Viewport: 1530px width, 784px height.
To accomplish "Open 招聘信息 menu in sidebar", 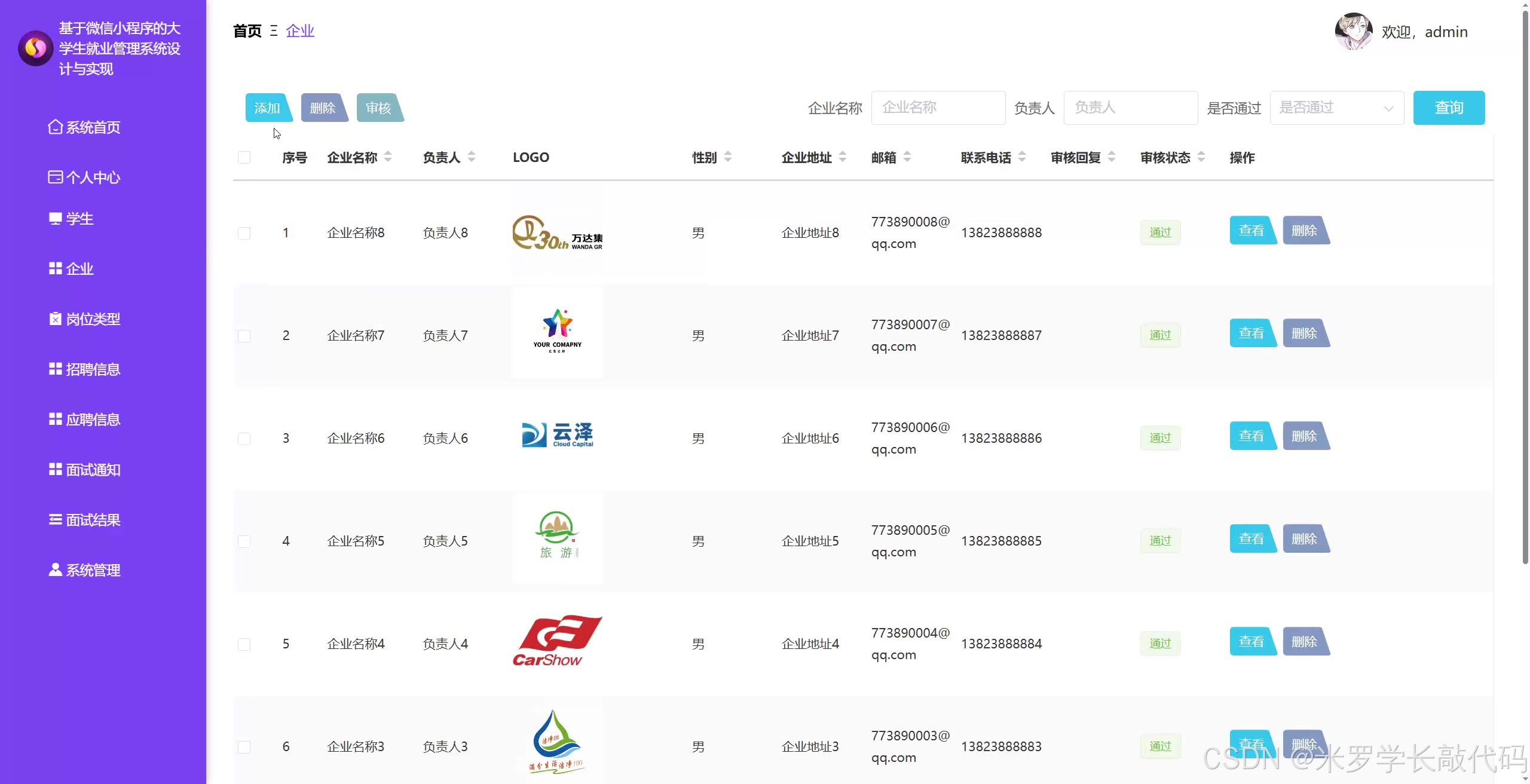I will (93, 369).
